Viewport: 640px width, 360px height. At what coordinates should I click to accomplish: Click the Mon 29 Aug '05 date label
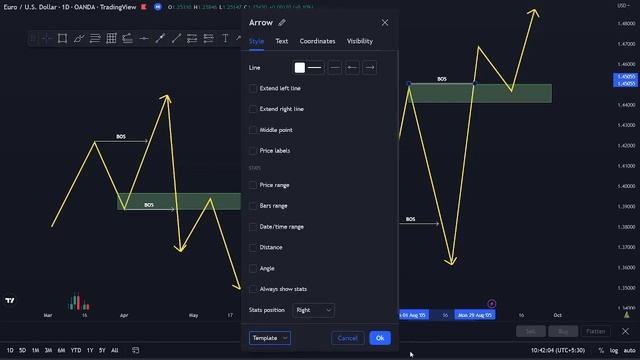coord(475,315)
